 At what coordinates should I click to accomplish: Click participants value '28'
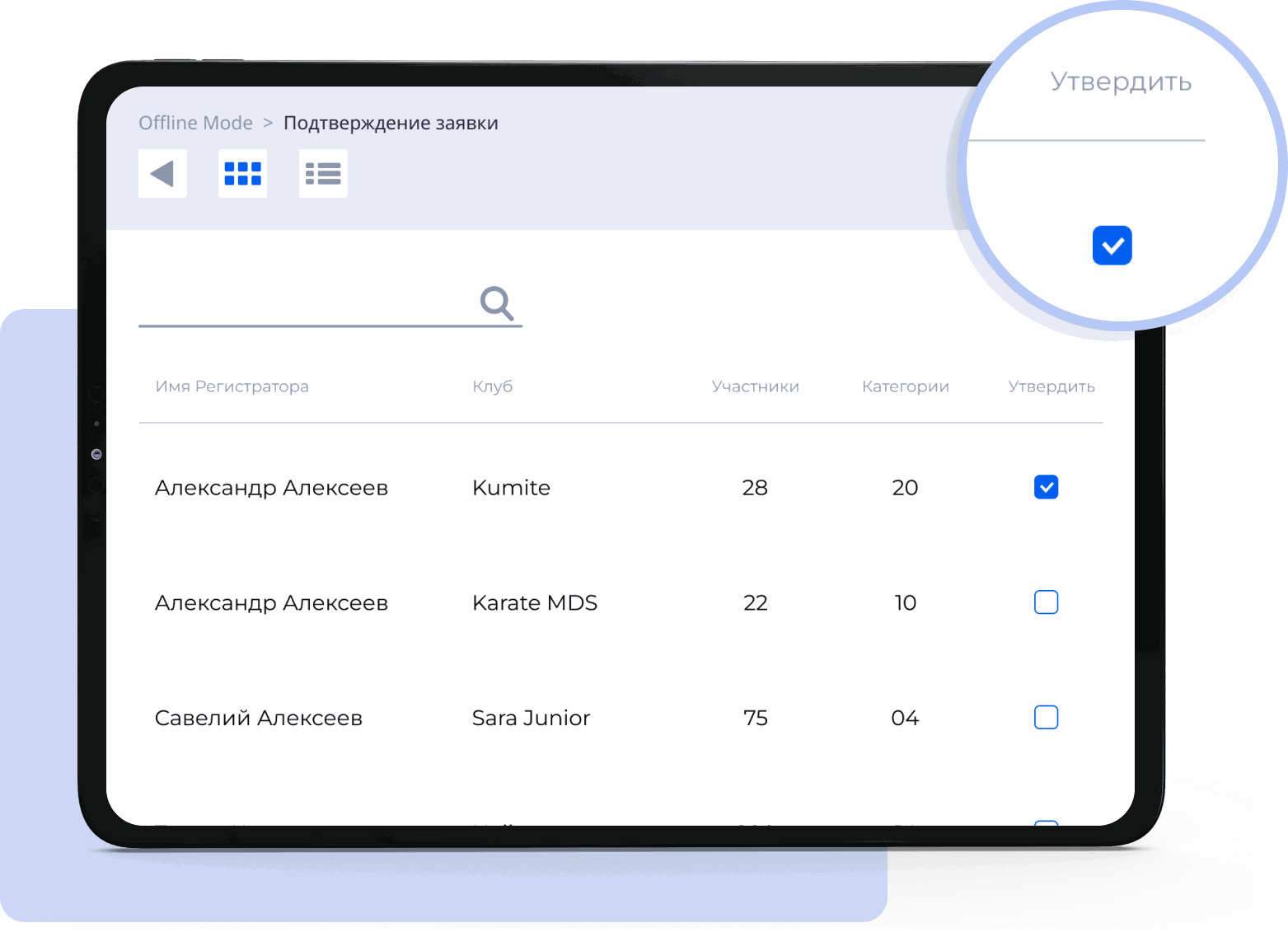(755, 488)
